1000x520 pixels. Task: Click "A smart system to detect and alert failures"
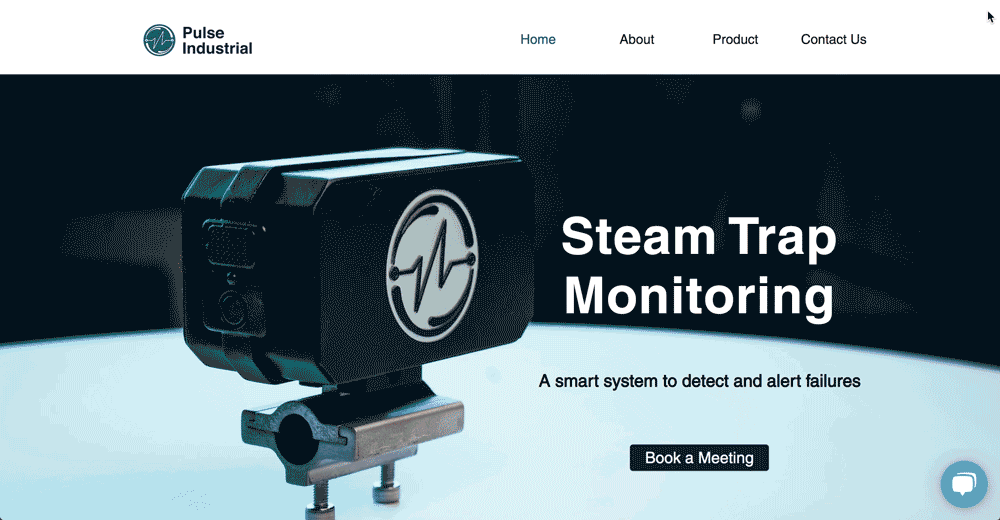(700, 381)
